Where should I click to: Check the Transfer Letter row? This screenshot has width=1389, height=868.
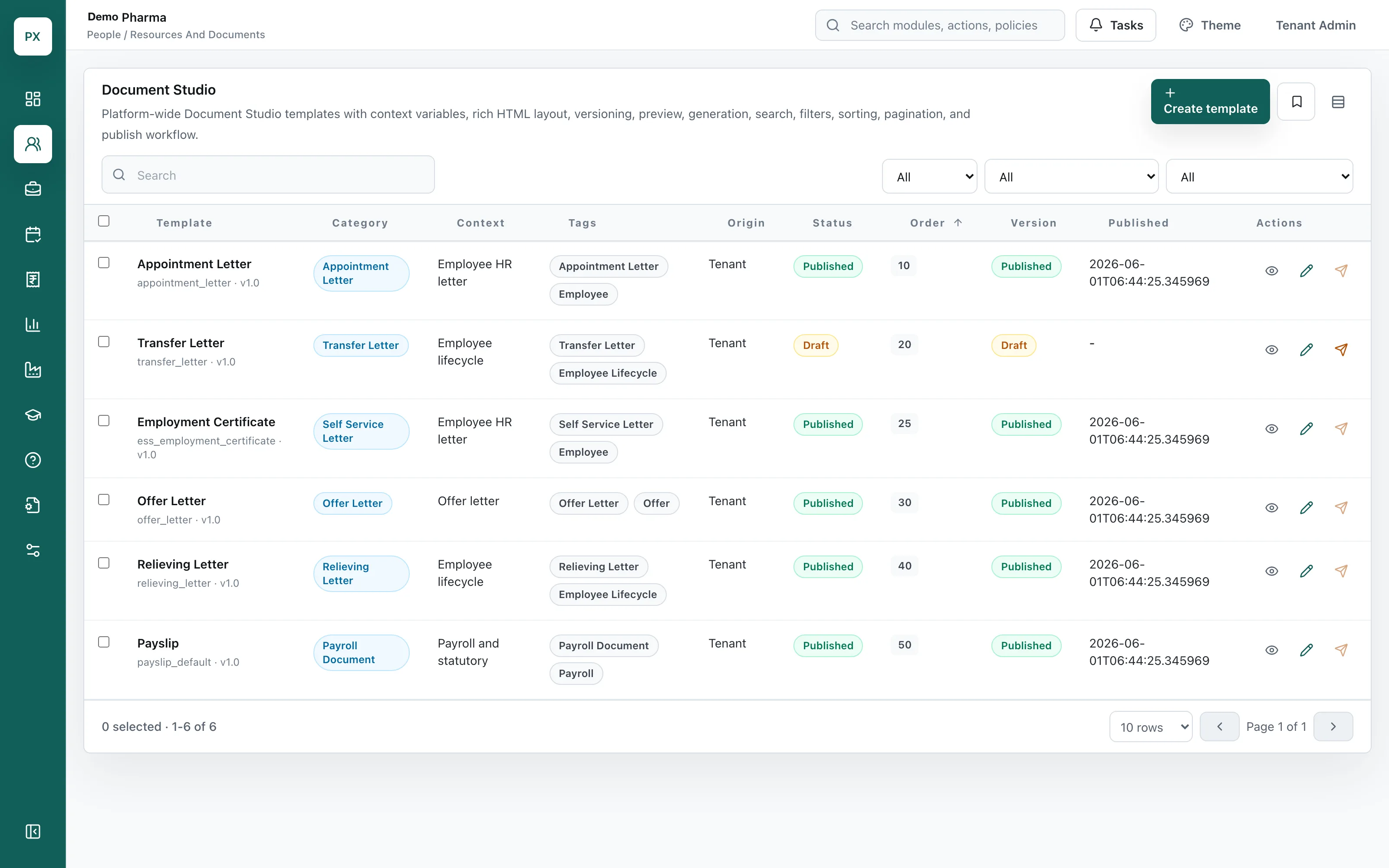pos(104,342)
